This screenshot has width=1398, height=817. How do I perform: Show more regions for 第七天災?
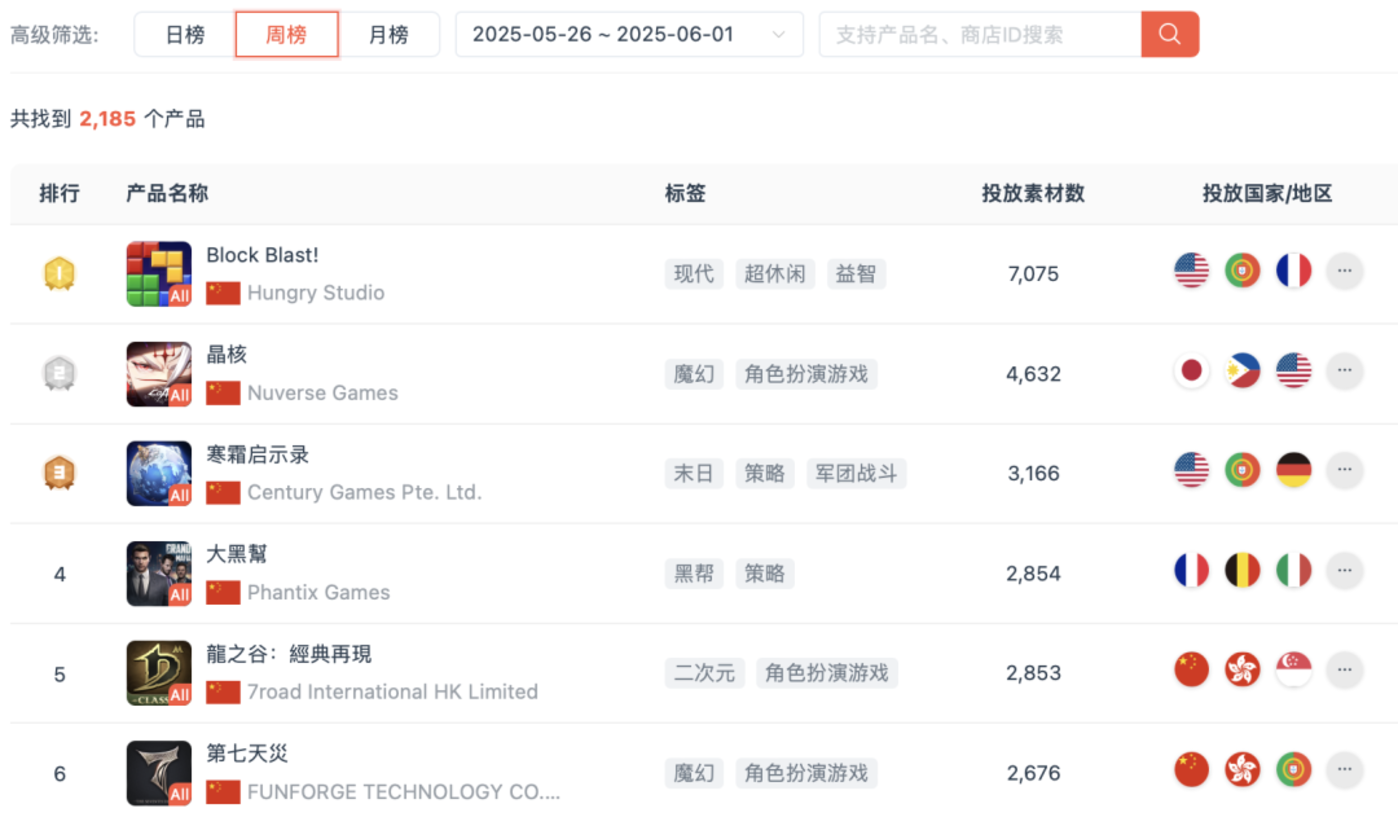[x=1344, y=770]
